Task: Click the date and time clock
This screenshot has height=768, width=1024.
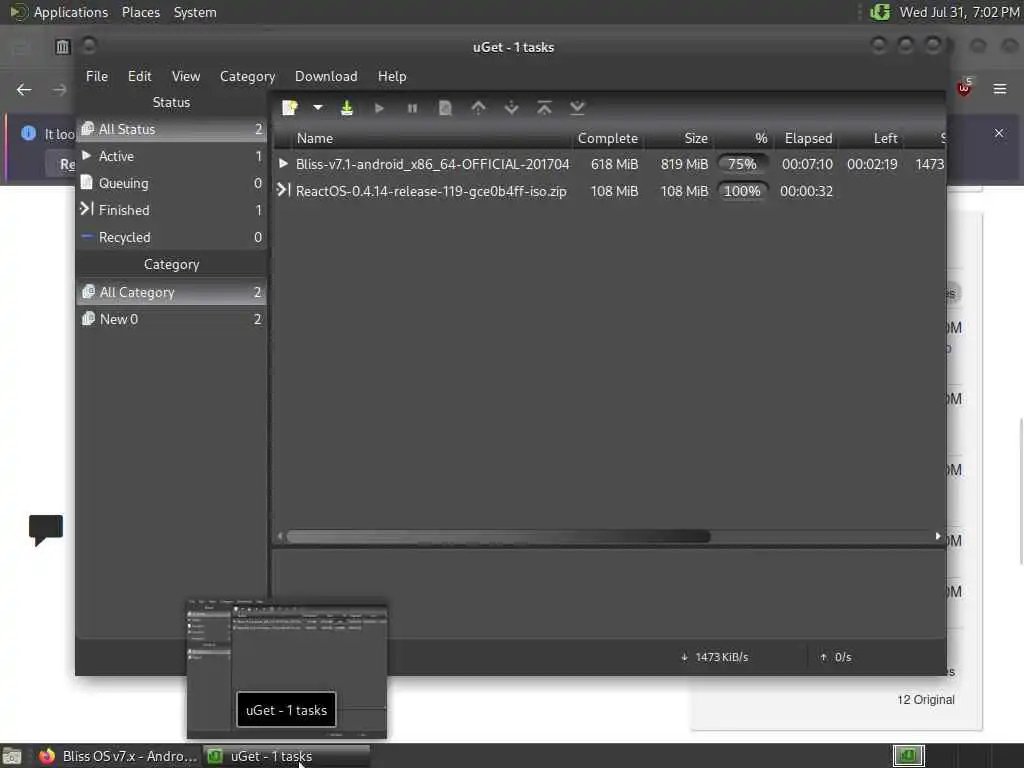Action: [x=959, y=12]
